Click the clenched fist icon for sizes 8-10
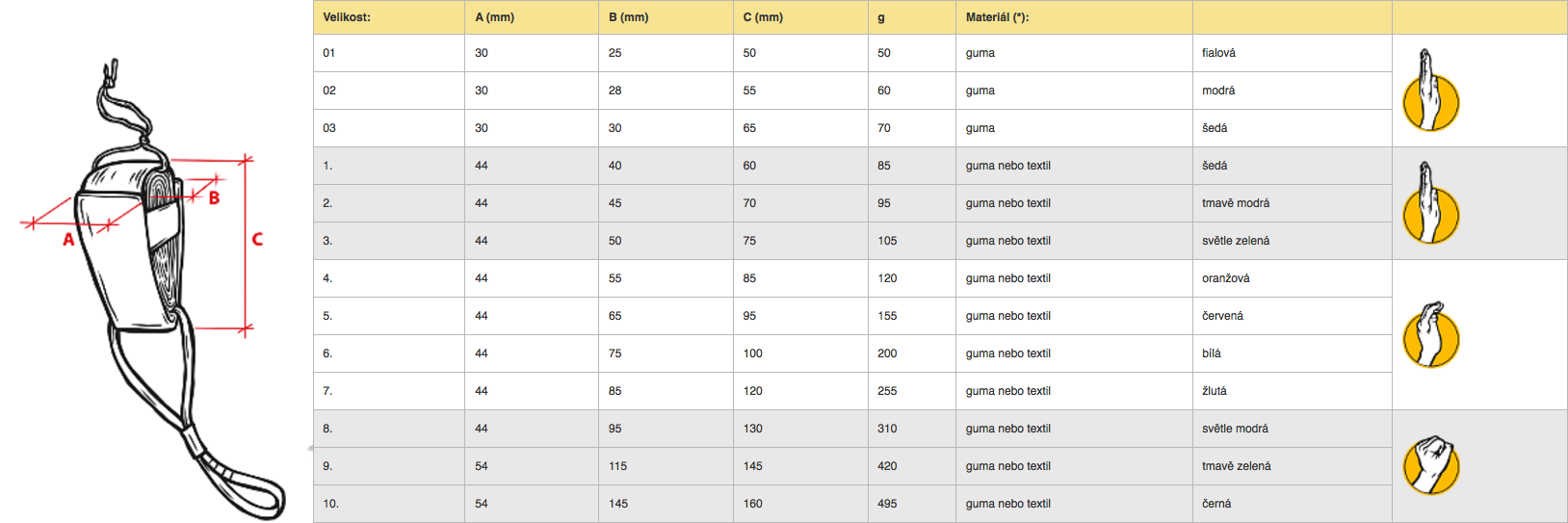The height and width of the screenshot is (523, 1568). [1430, 465]
